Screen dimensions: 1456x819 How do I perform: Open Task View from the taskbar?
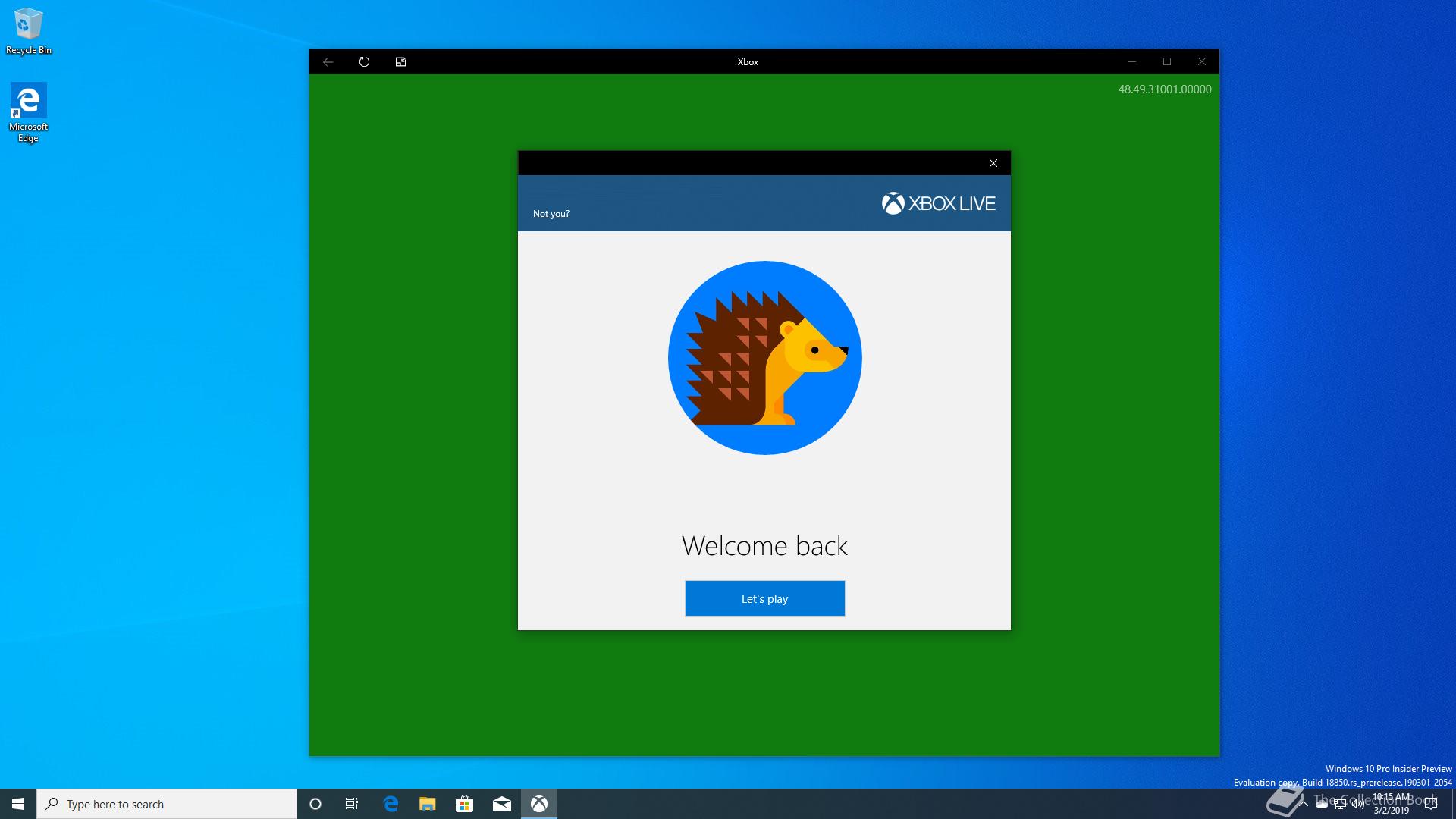coord(352,804)
